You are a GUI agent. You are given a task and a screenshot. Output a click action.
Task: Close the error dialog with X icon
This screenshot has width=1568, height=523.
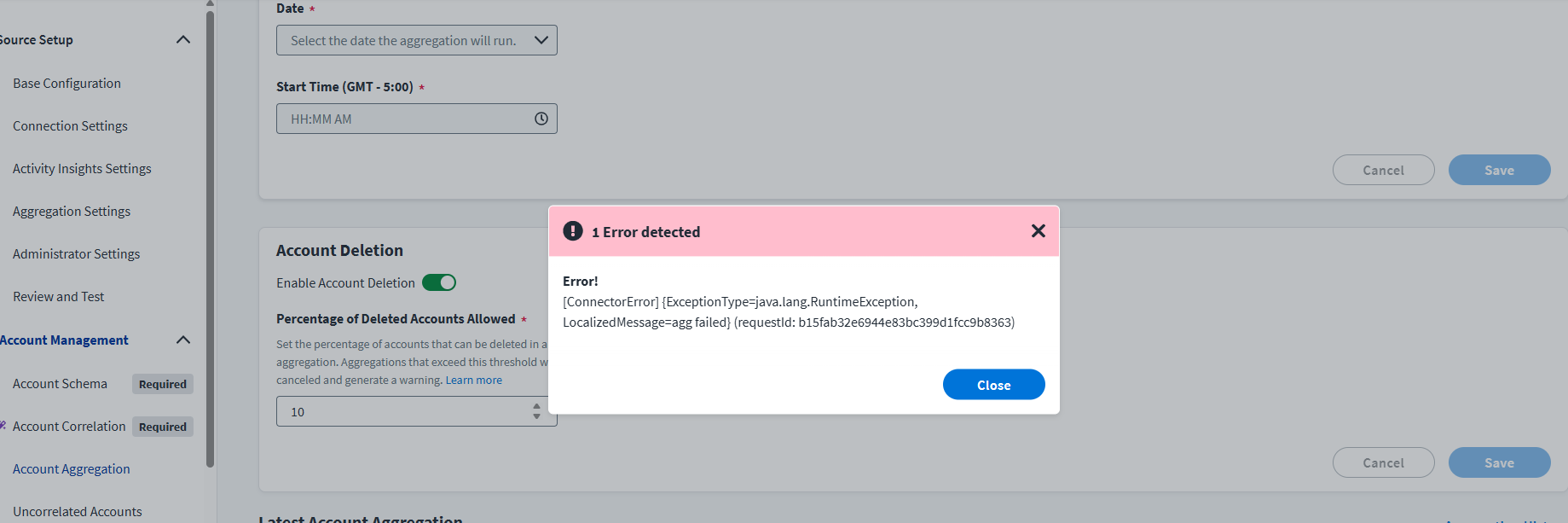[x=1038, y=231]
